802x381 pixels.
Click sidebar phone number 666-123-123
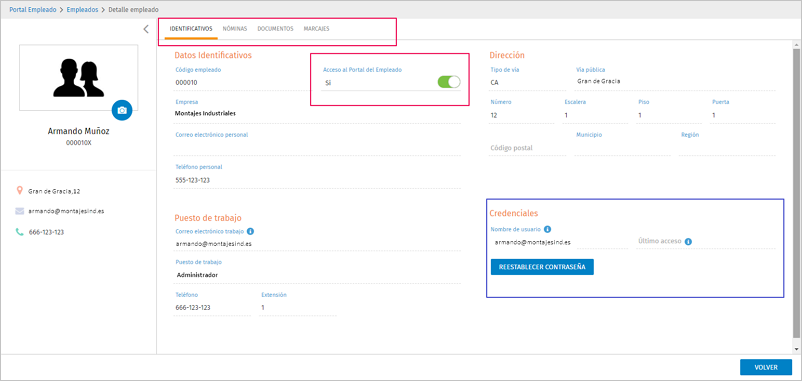tap(46, 232)
